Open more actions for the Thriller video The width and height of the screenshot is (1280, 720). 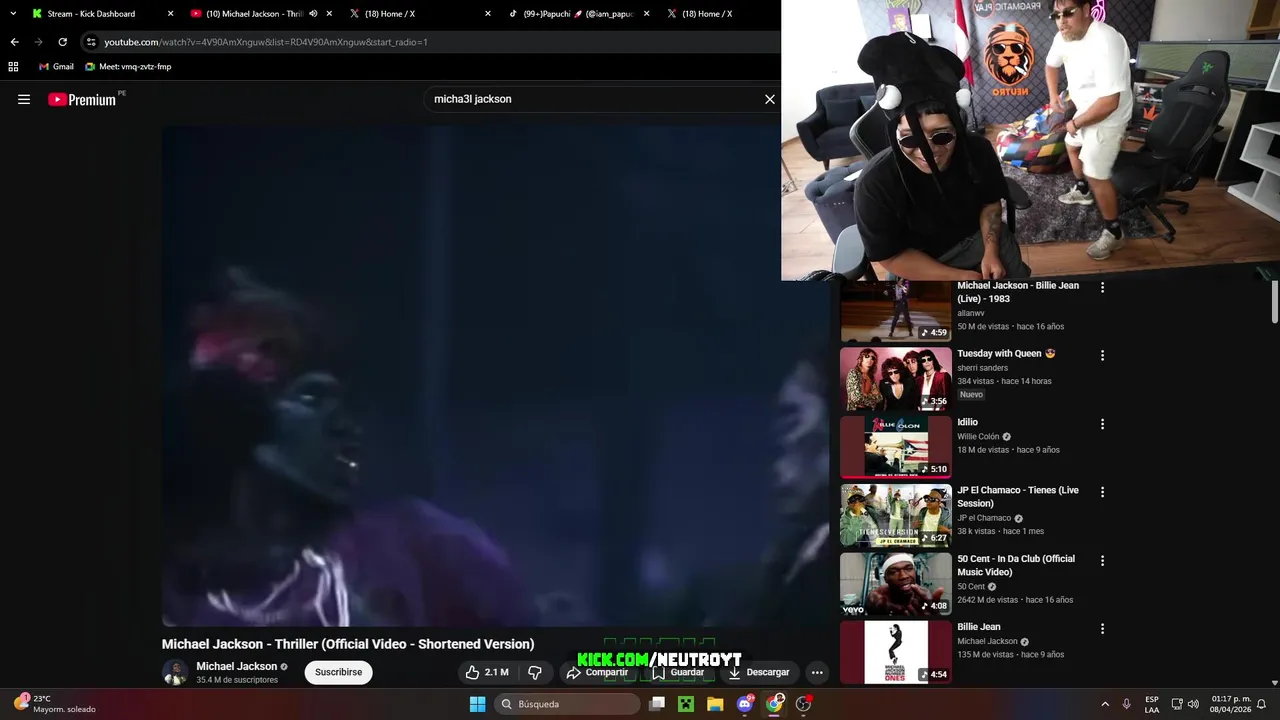pyautogui.click(x=817, y=672)
